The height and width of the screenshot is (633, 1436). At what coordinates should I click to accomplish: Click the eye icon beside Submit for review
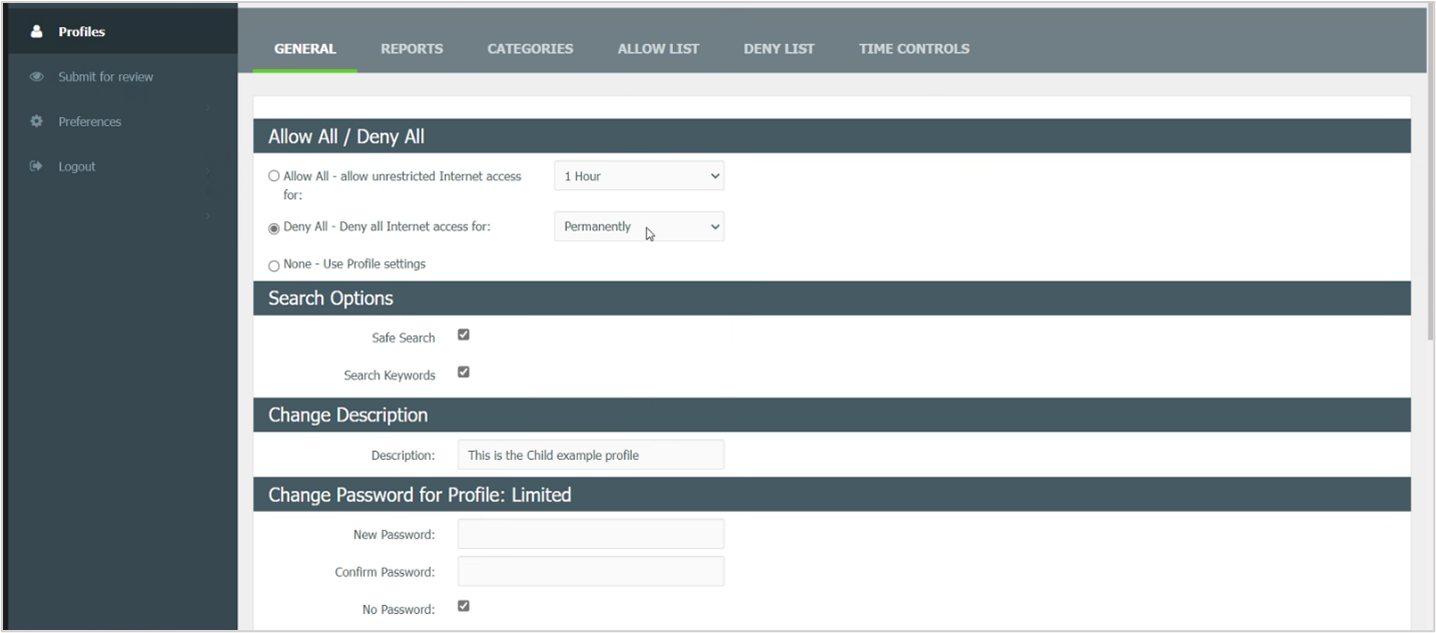coord(37,77)
